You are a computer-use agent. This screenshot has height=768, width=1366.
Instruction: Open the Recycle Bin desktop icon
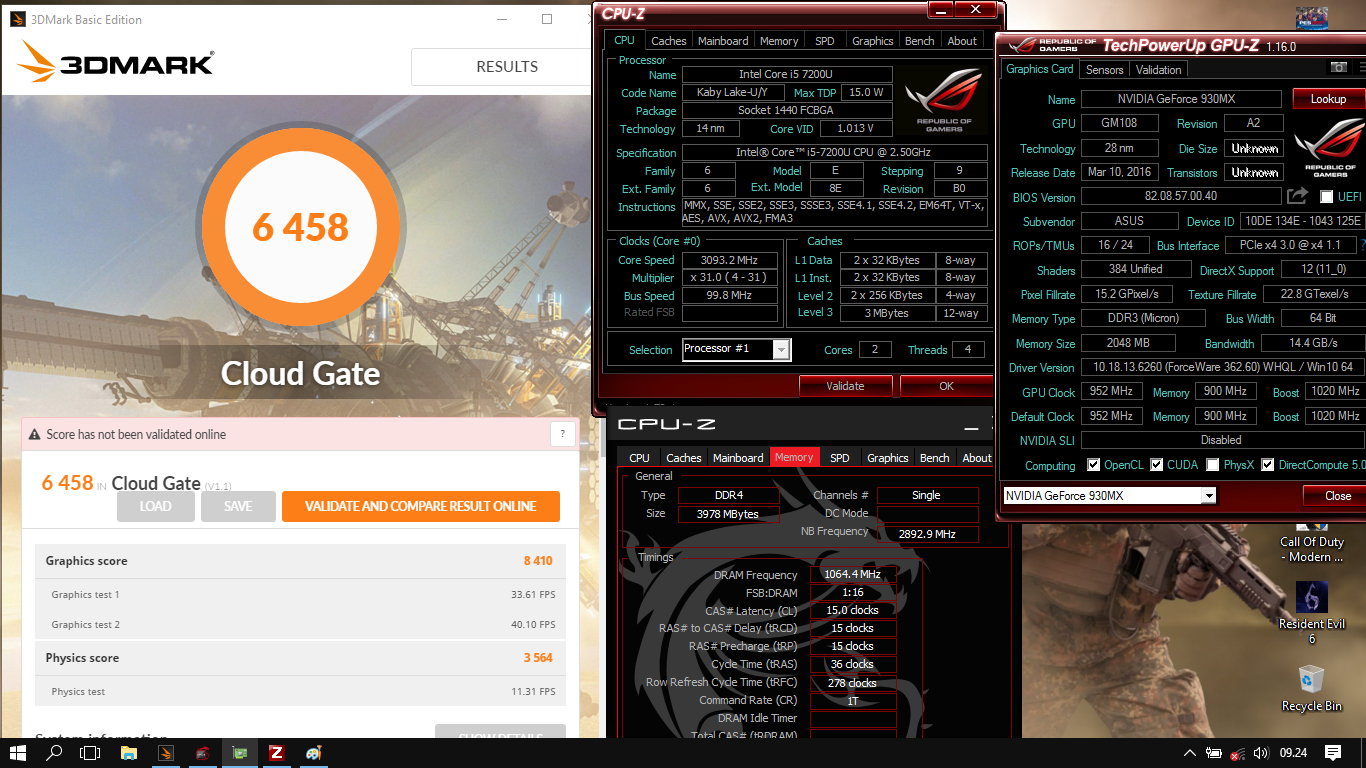point(1311,688)
